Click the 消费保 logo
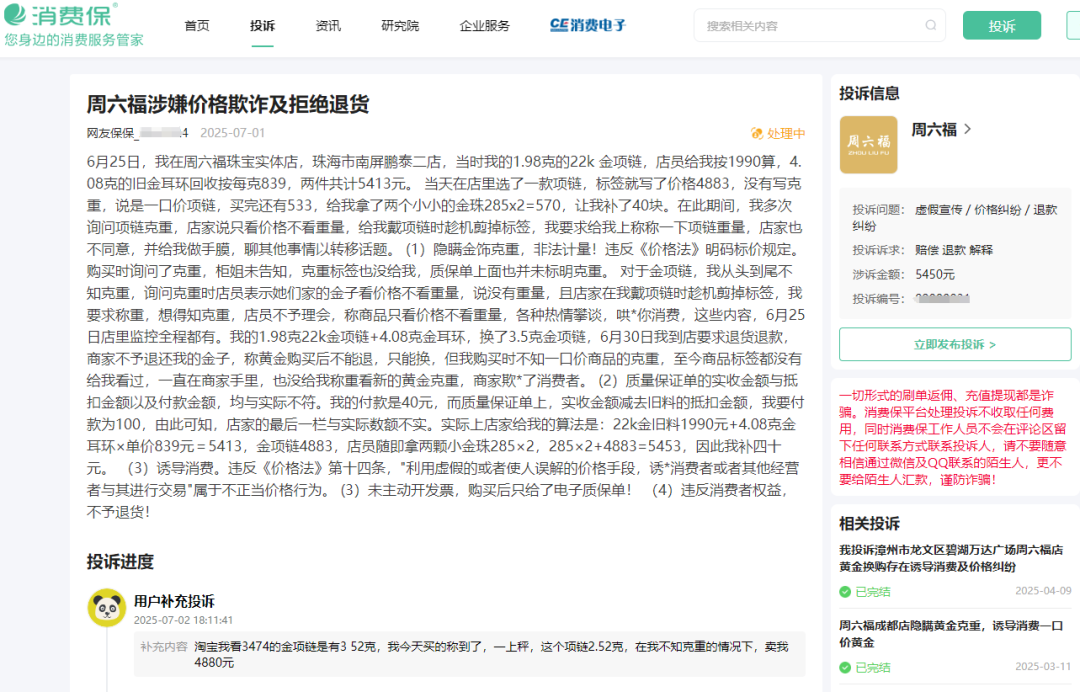This screenshot has width=1080, height=692. (61, 14)
